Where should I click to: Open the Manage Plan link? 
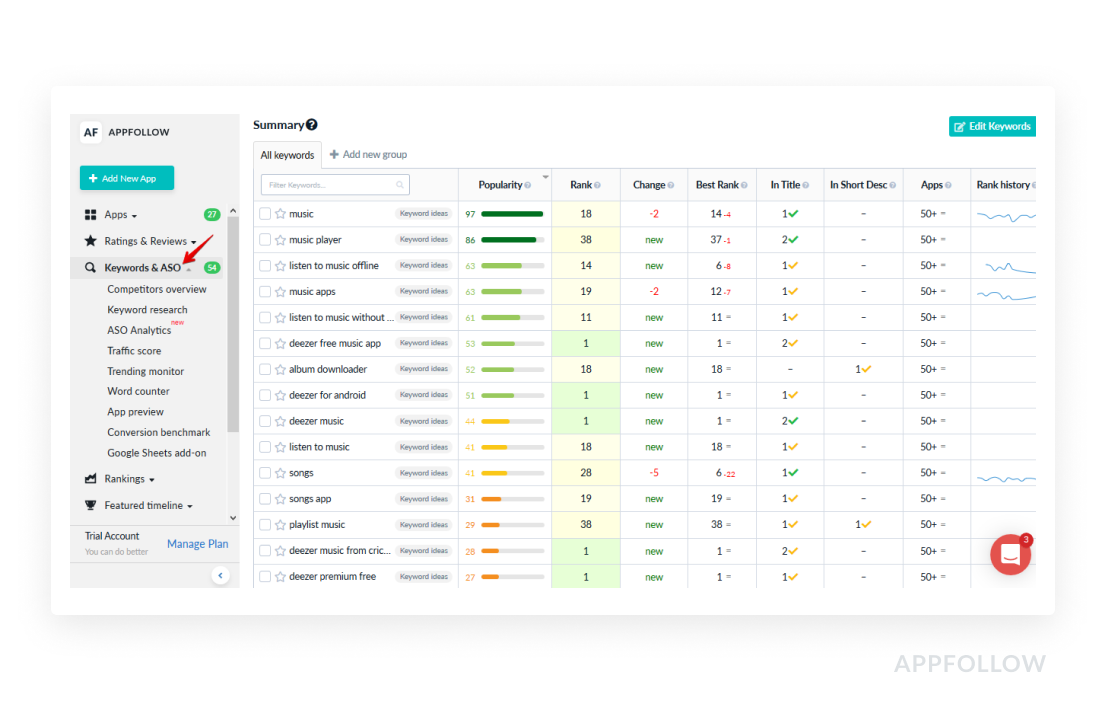point(197,544)
